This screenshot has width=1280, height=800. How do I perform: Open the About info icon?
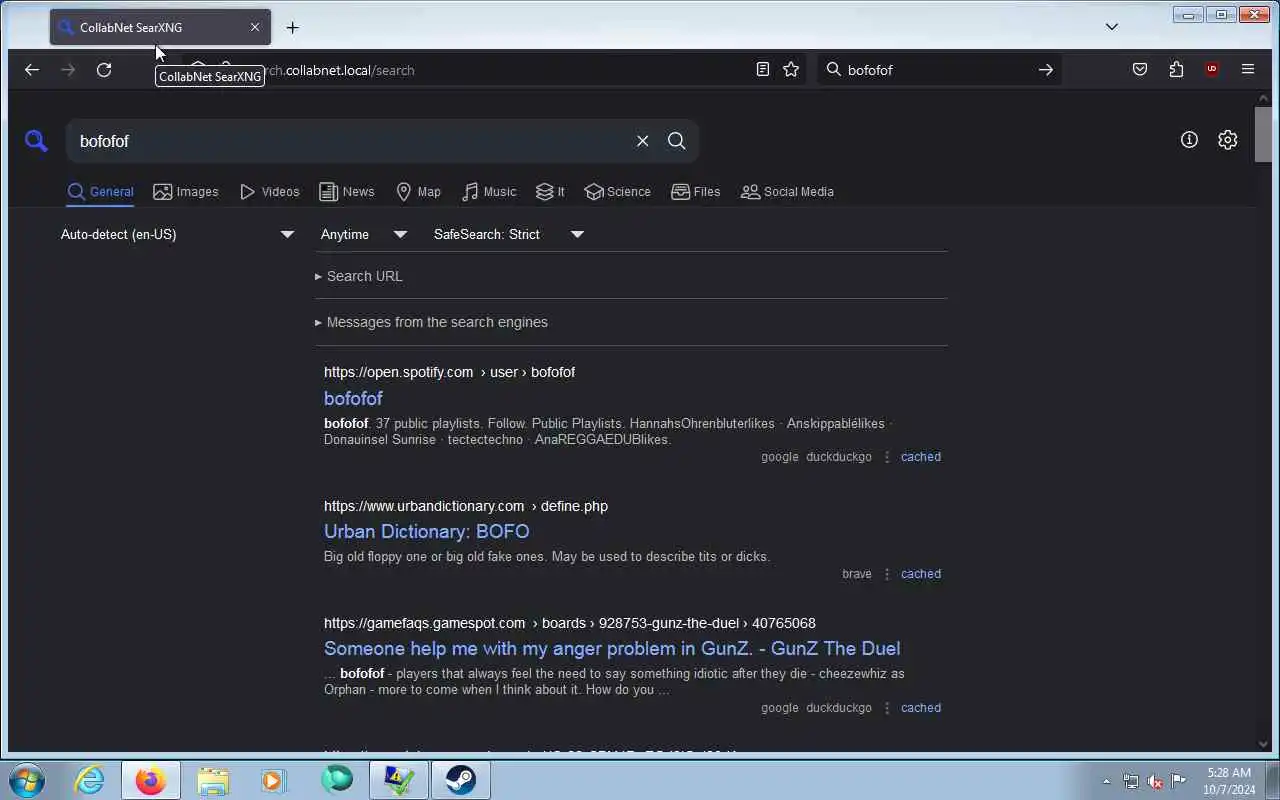(1189, 140)
